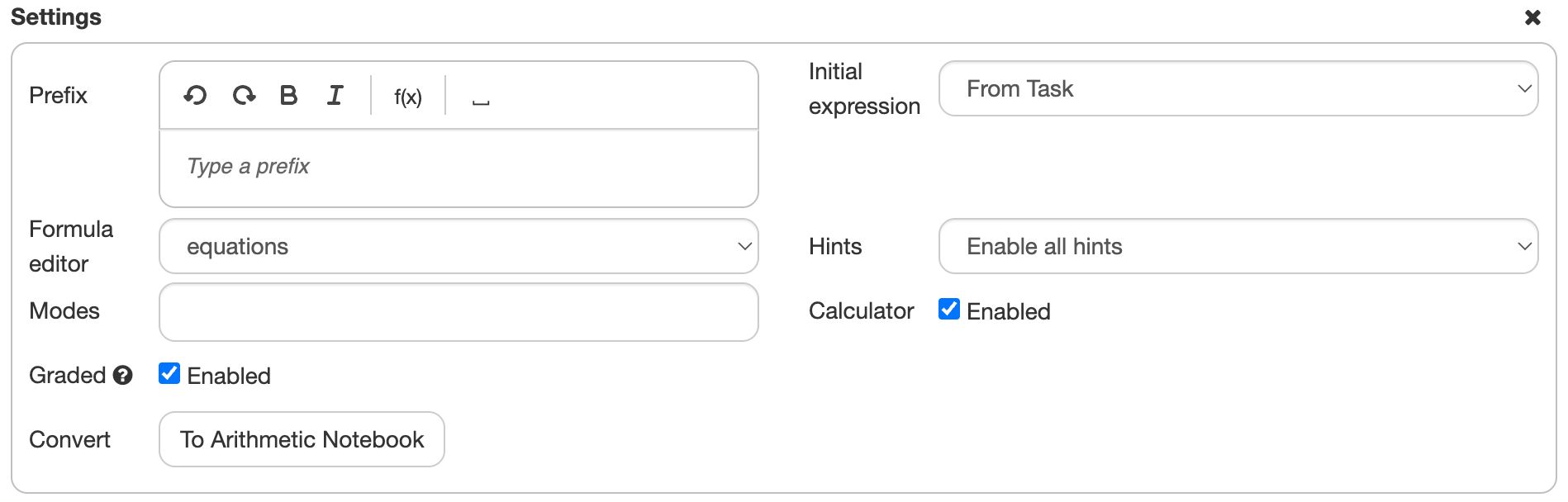This screenshot has width=1568, height=502.
Task: Select the f(x) formula insertion icon
Action: (x=406, y=96)
